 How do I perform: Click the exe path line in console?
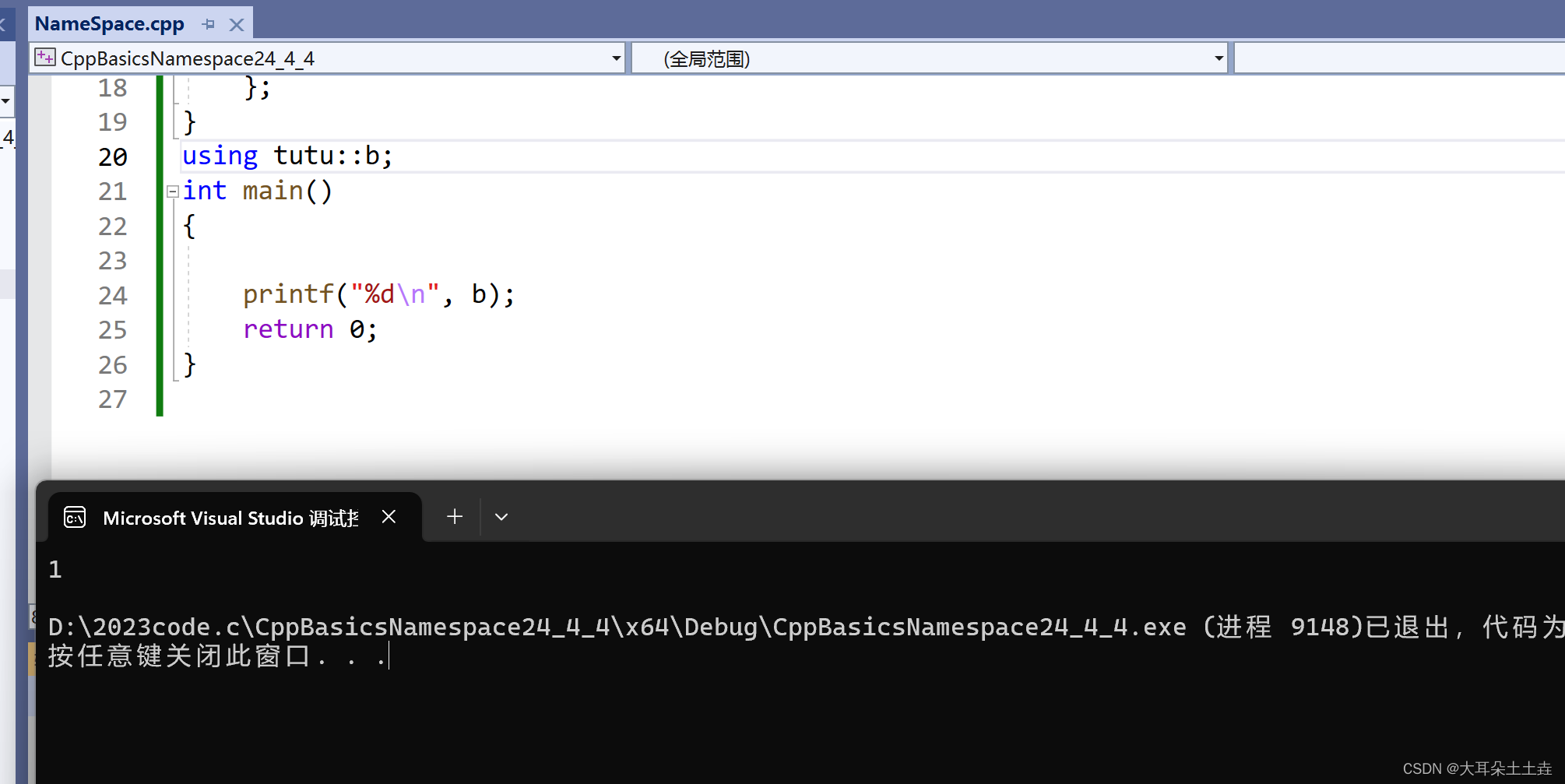tap(807, 627)
